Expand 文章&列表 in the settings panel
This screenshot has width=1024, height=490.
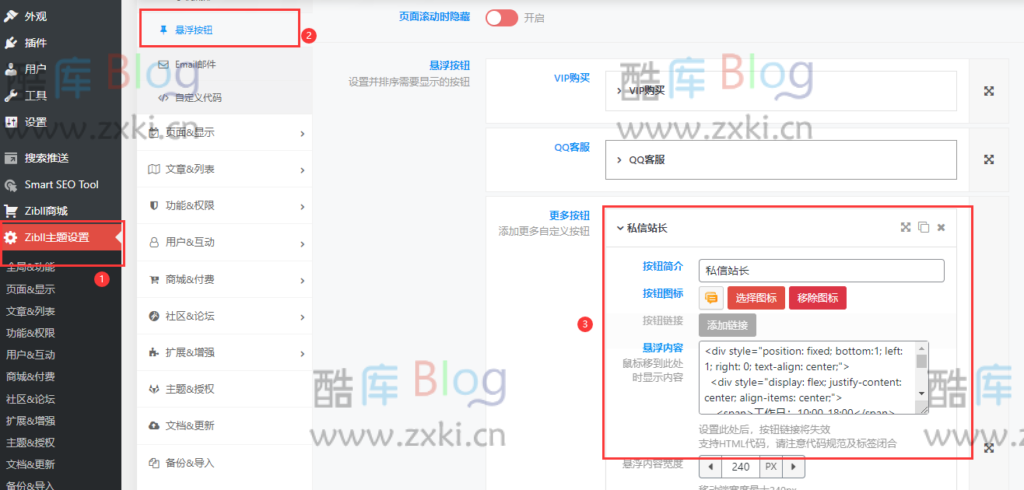pos(225,169)
